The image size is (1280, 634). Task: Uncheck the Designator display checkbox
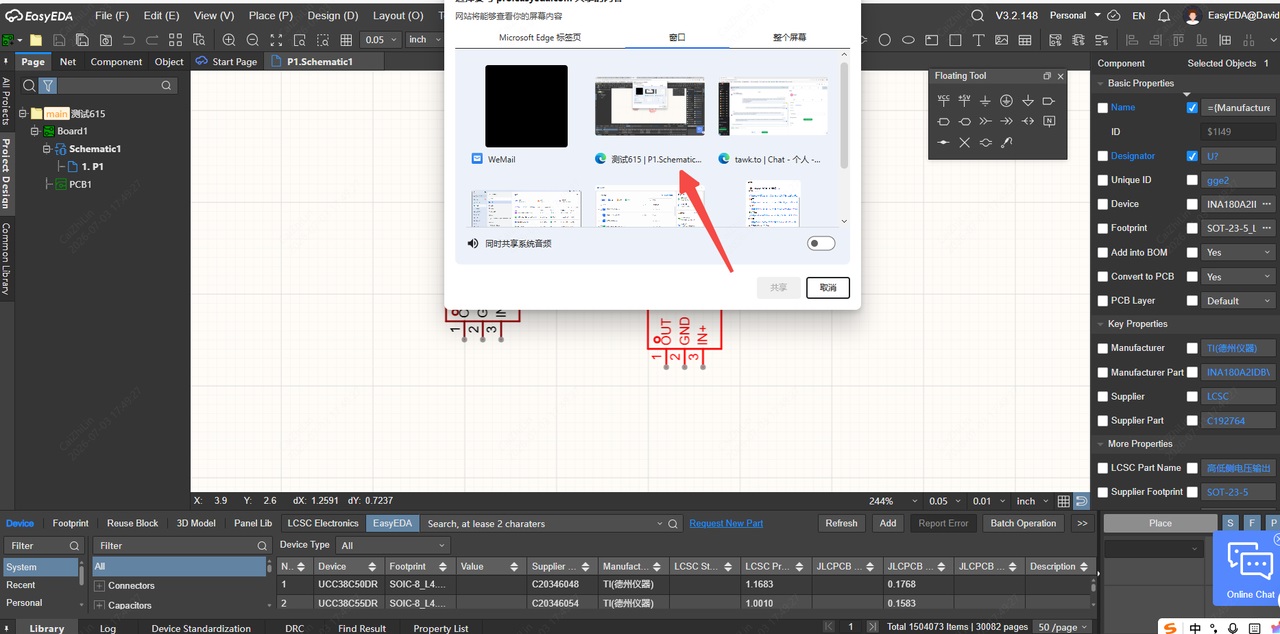point(1192,156)
